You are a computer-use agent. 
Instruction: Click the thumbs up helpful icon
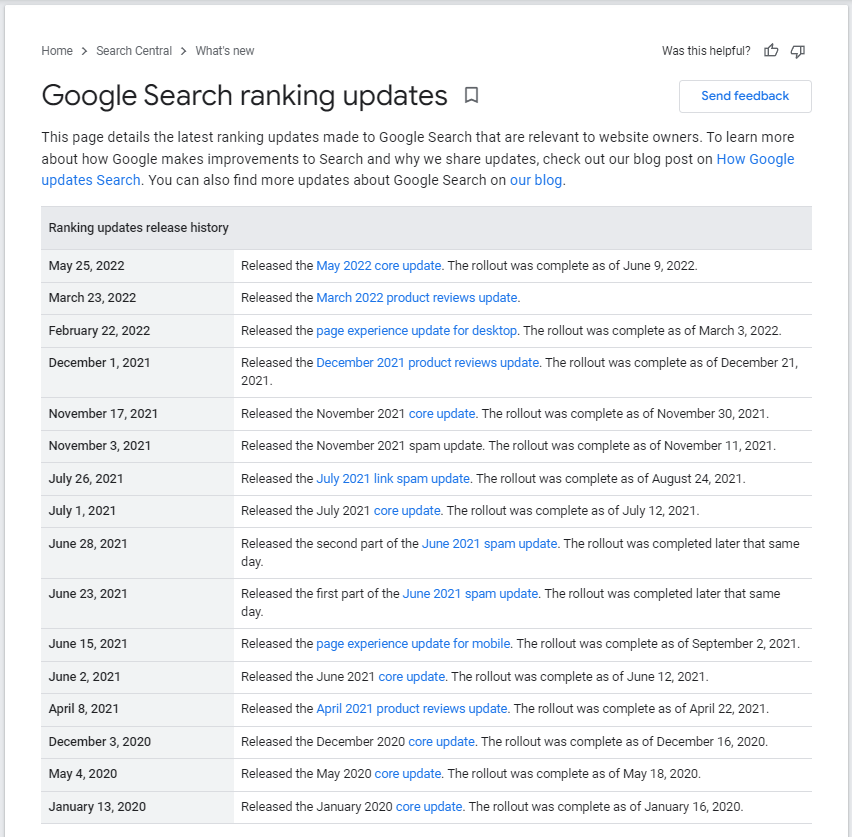click(770, 51)
